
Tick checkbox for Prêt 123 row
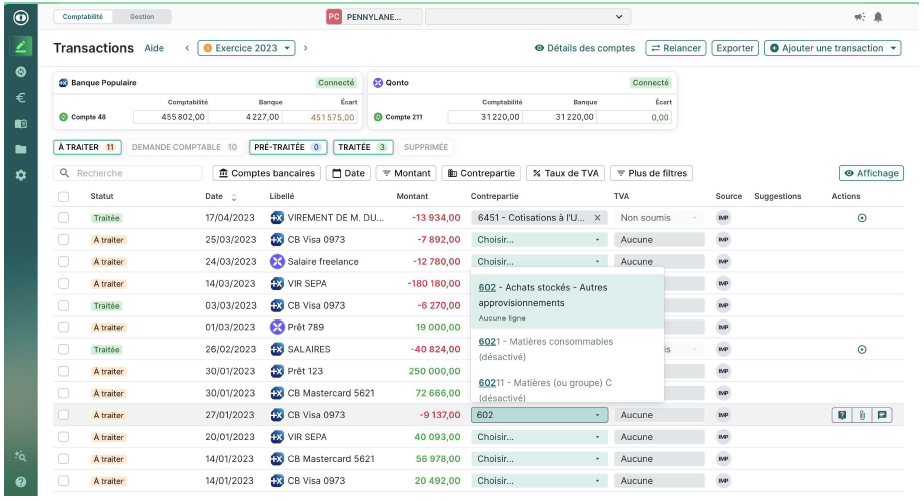[x=64, y=371]
